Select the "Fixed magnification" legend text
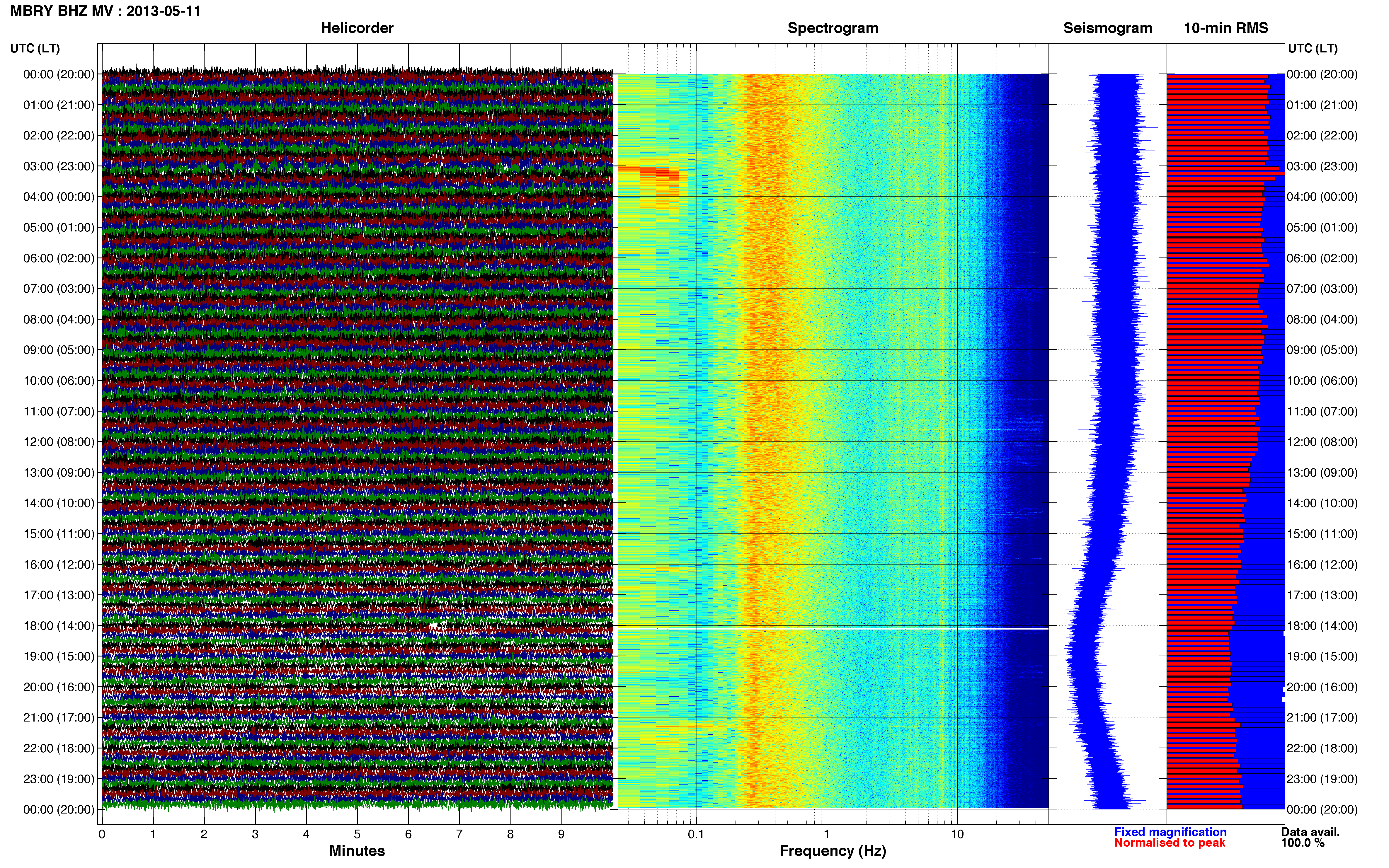Viewport: 1389px width, 868px height. [1170, 832]
